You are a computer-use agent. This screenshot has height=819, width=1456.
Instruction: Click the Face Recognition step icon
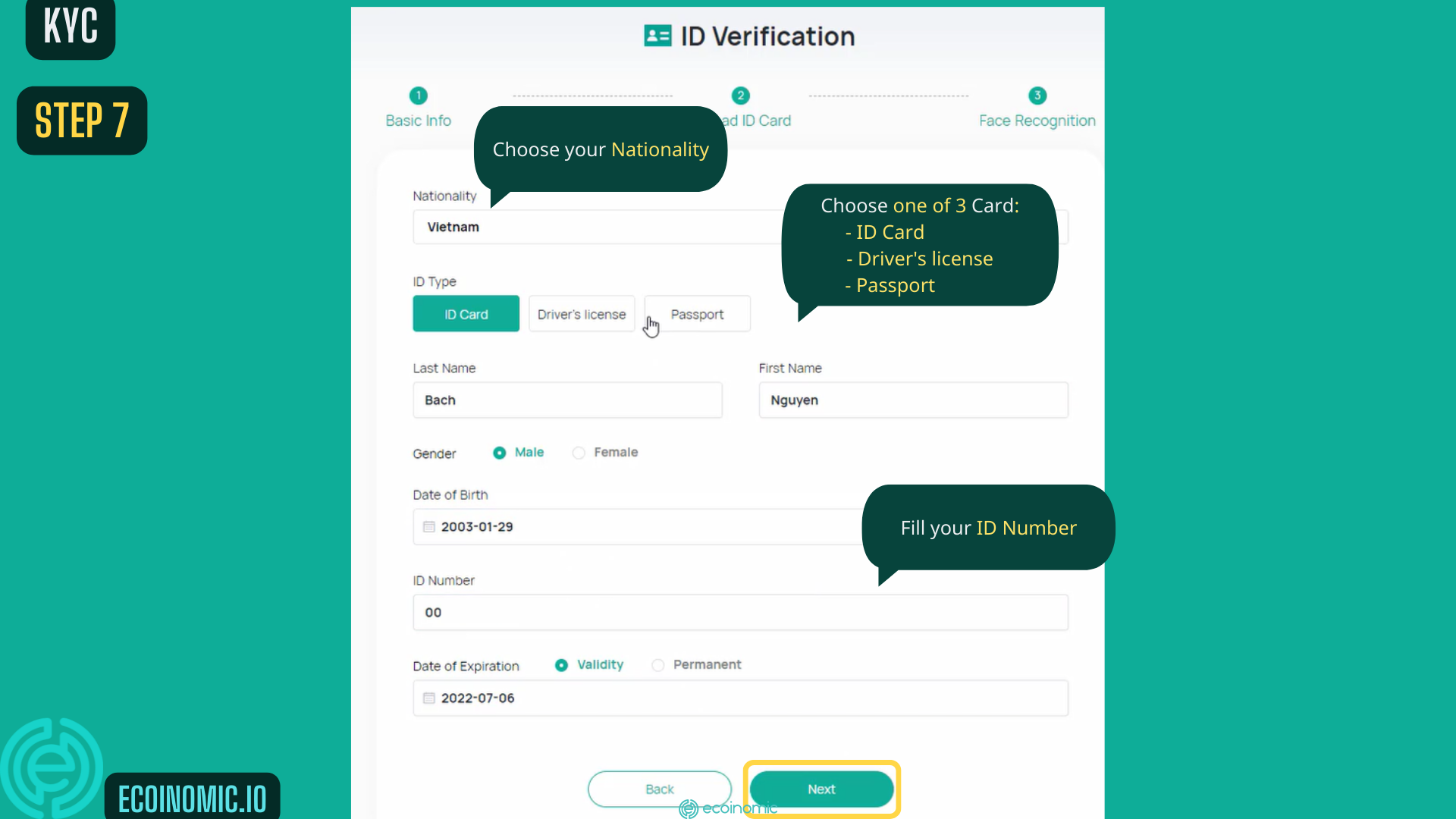(1037, 95)
